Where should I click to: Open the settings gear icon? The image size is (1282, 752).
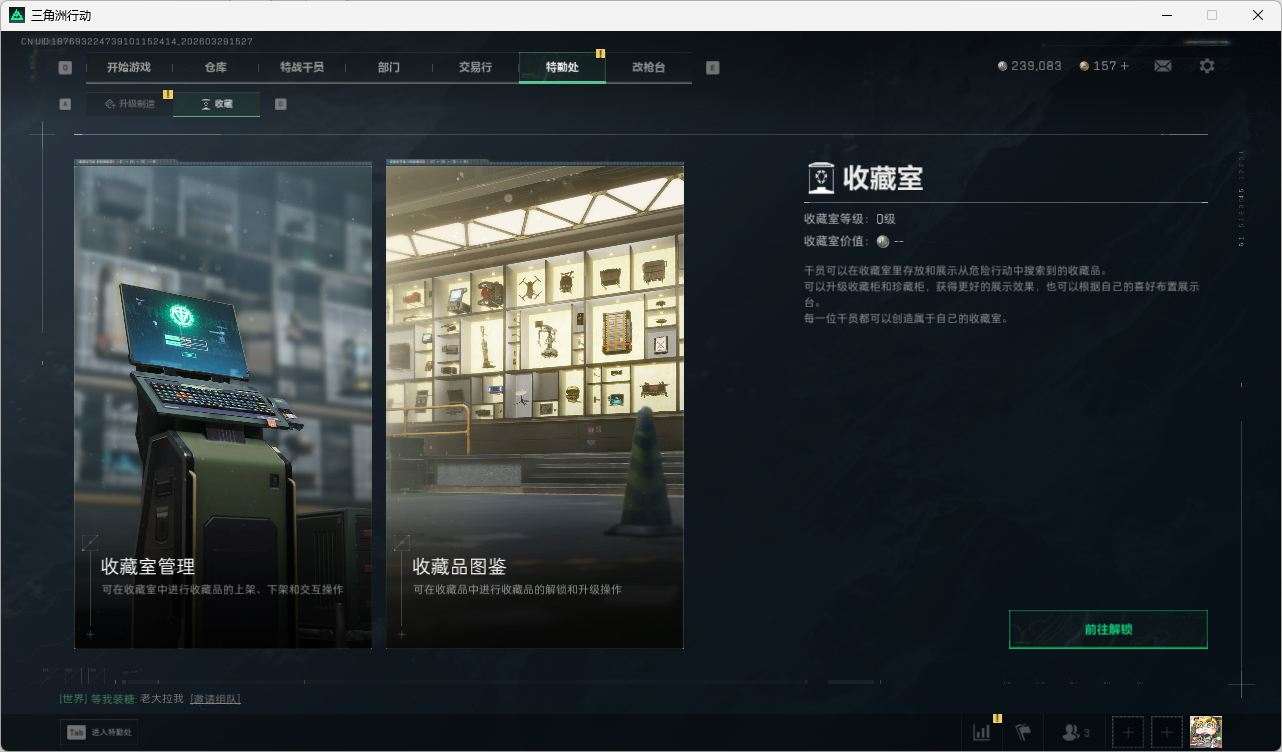point(1207,66)
